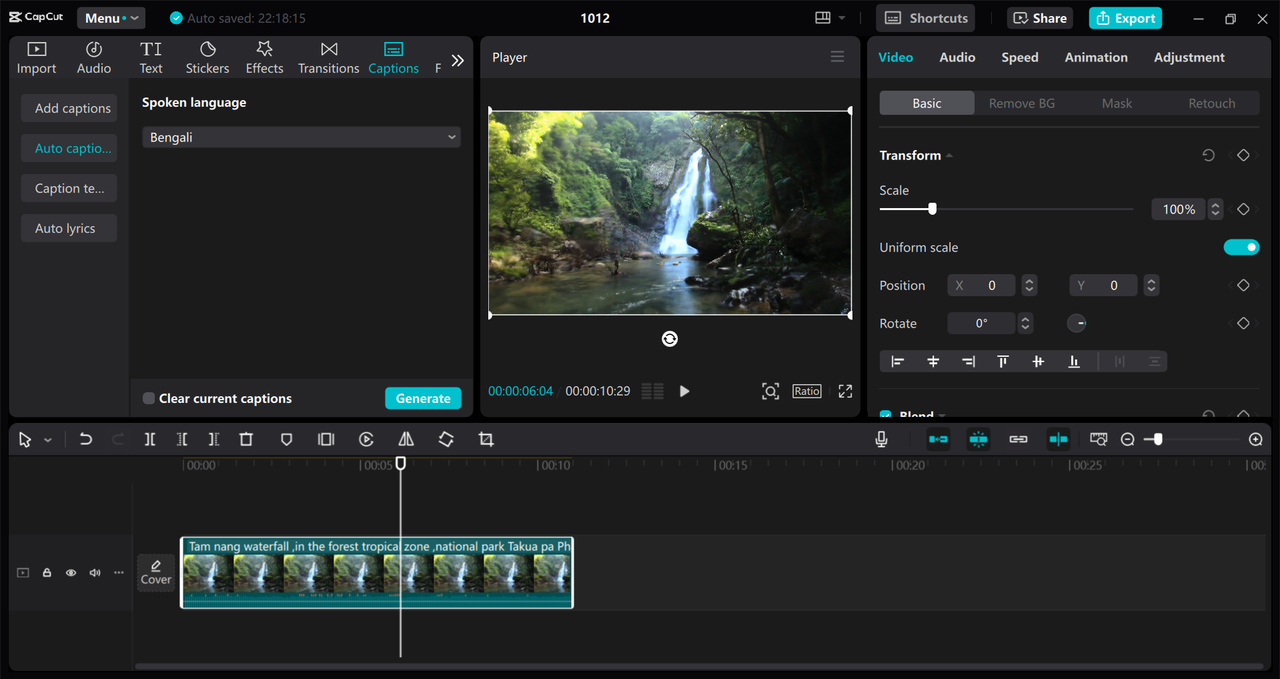Play the video preview

(685, 391)
